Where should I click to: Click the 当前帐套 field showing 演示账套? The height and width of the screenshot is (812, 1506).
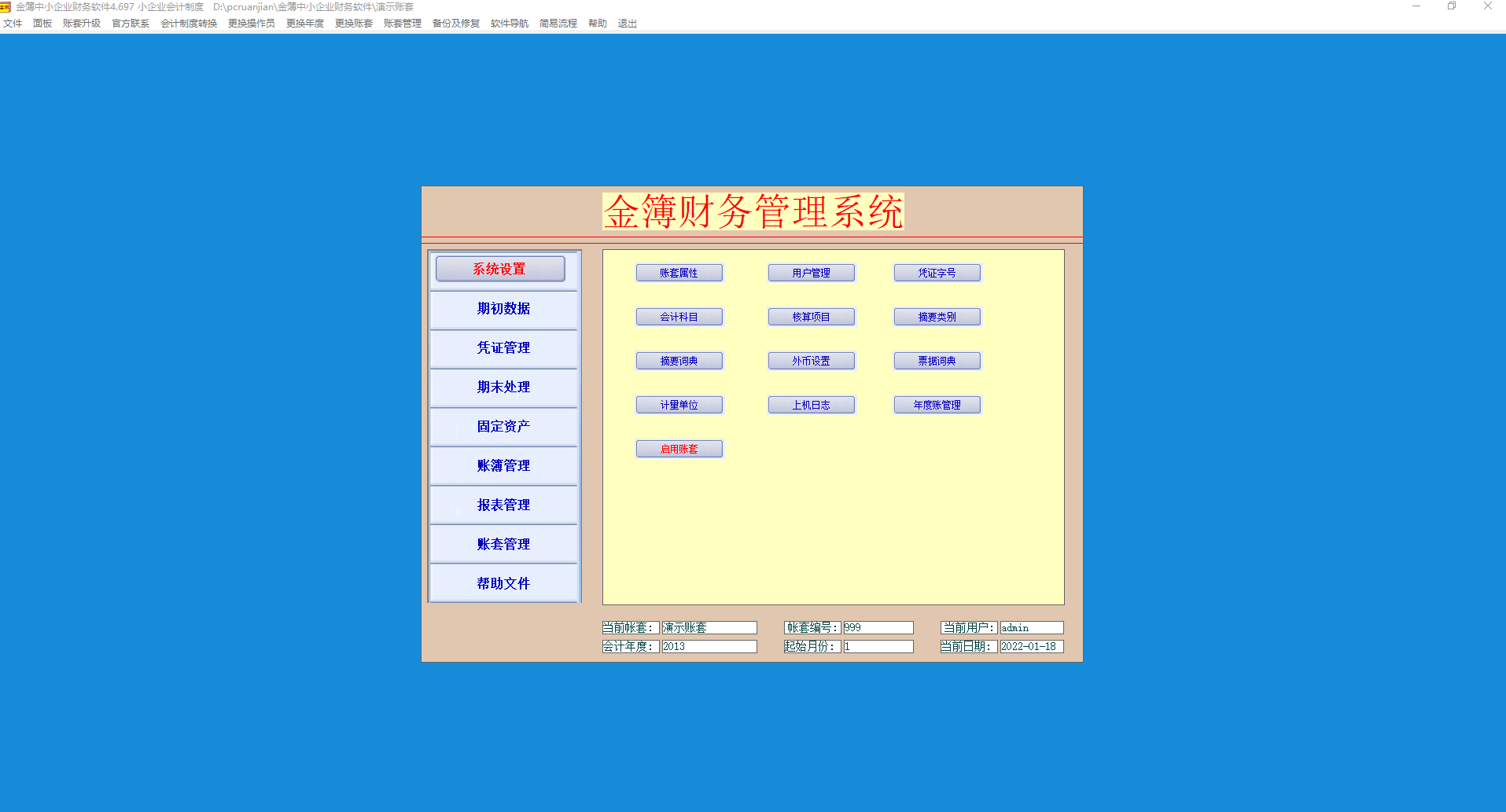coord(709,627)
